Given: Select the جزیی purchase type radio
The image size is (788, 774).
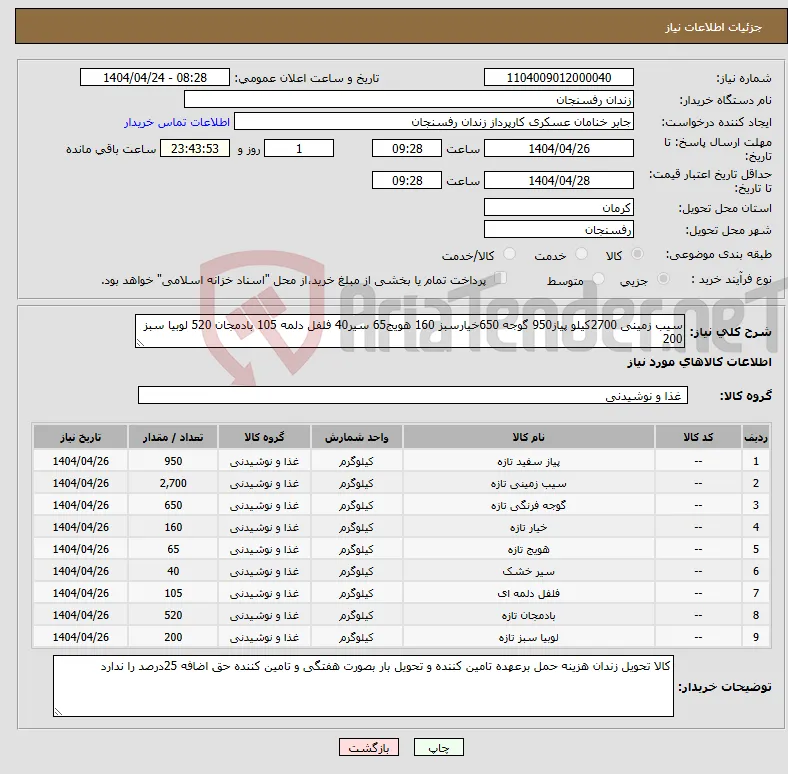Looking at the screenshot, I should tap(663, 278).
